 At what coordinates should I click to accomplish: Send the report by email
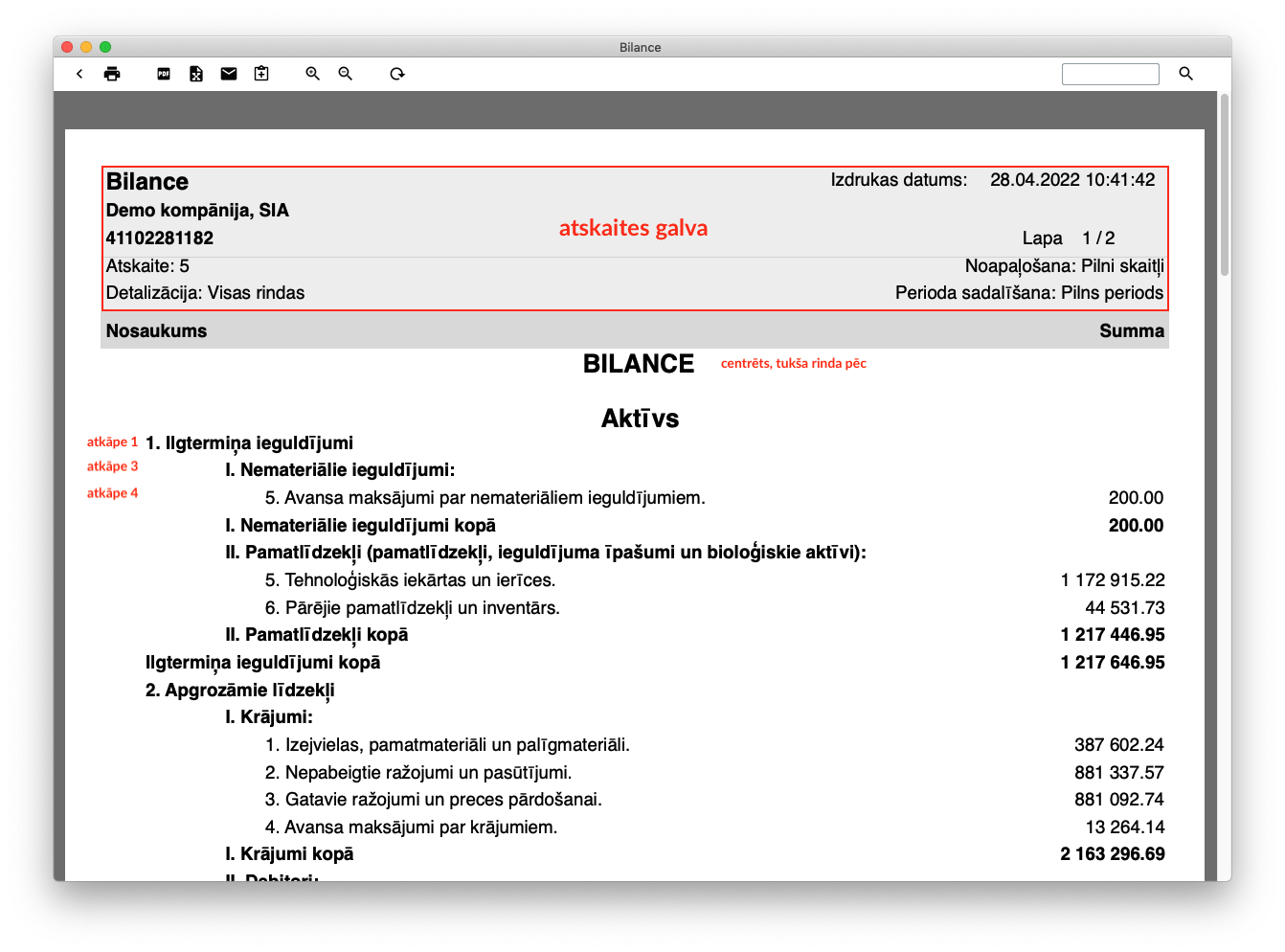tap(229, 74)
